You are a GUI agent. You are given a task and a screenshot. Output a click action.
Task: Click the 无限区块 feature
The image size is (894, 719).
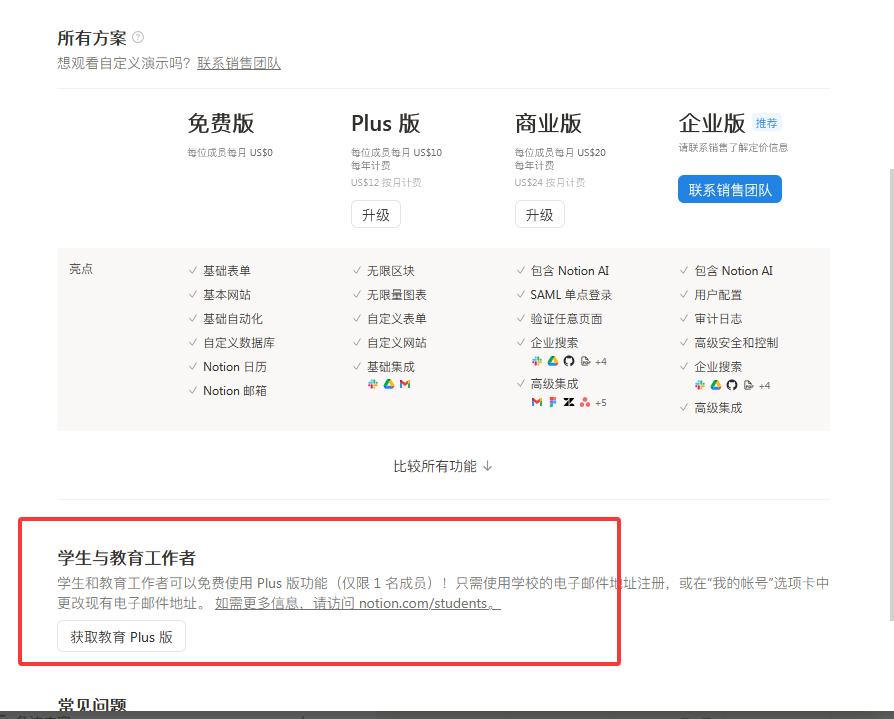point(391,271)
